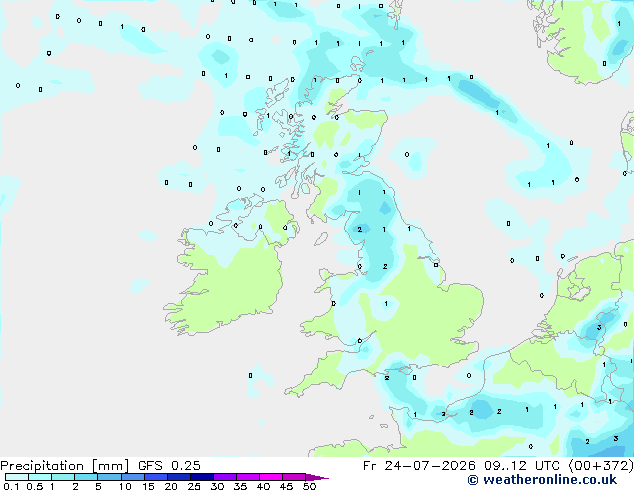Click the 2 to 5 mm legend swatch
Image resolution: width=634 pixels, height=490 pixels.
pyautogui.click(x=86, y=477)
